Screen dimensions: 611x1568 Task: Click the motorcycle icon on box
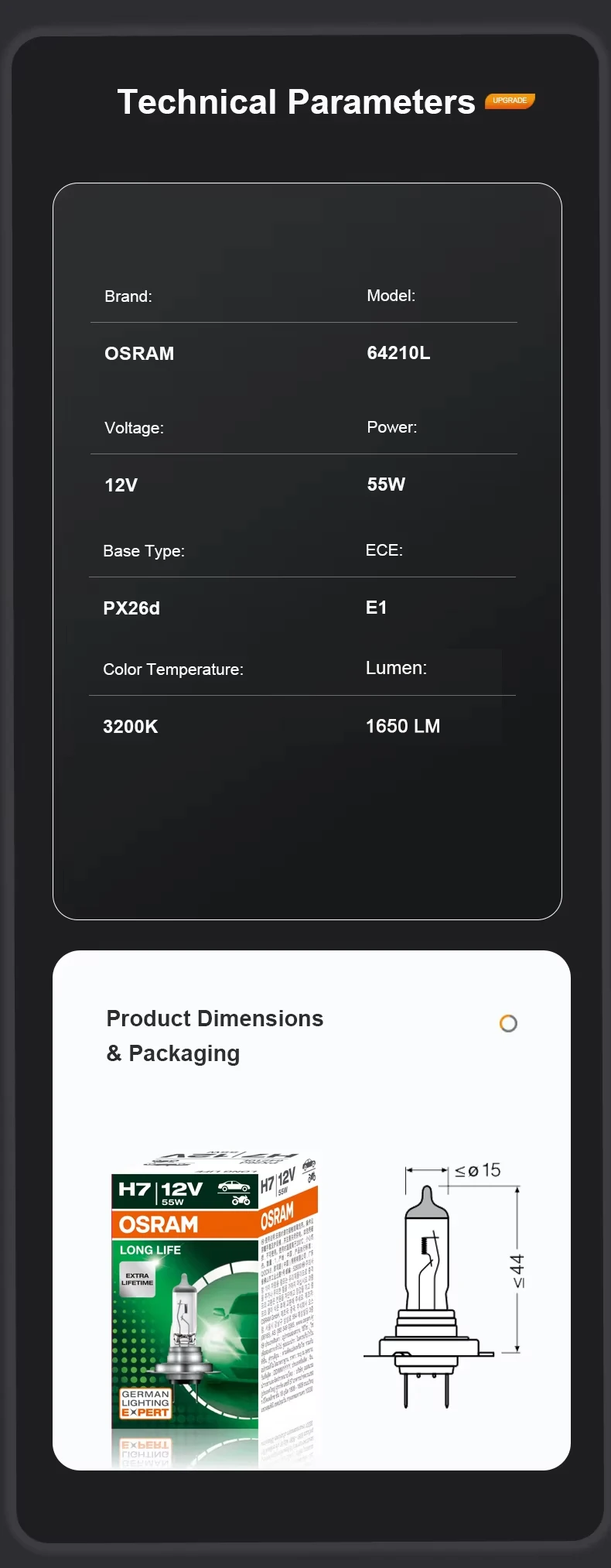[241, 1200]
